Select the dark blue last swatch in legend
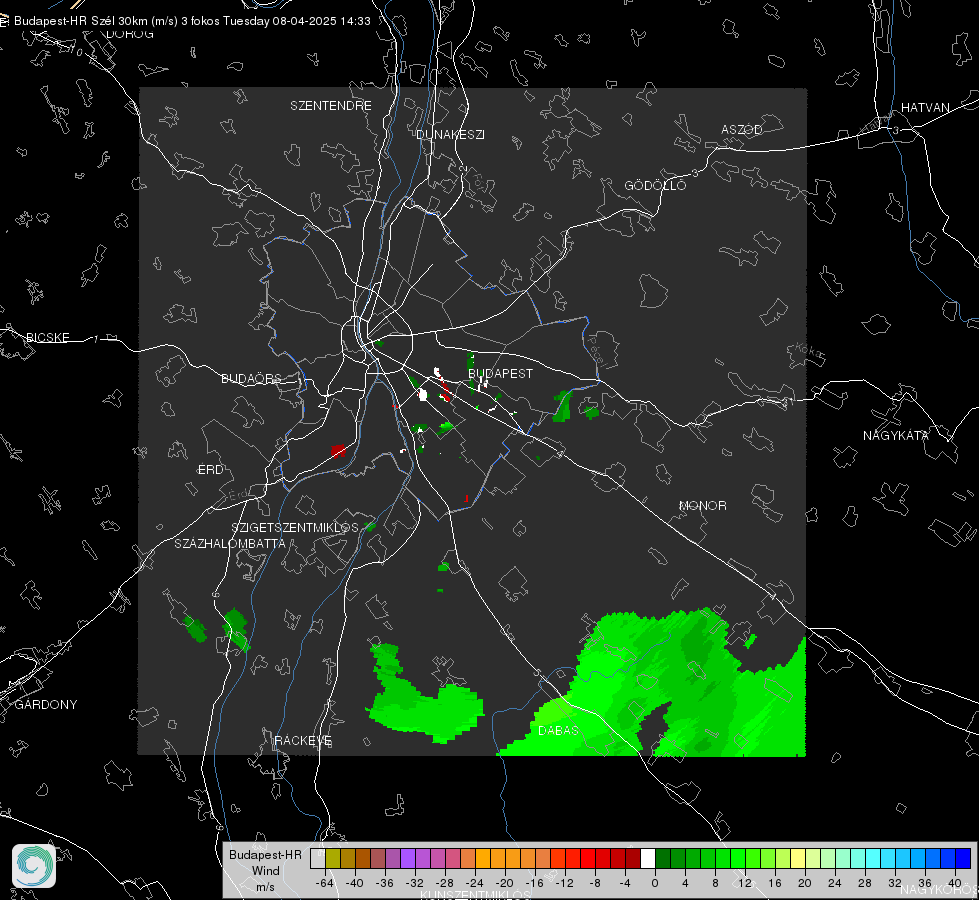The width and height of the screenshot is (979, 900). (963, 859)
